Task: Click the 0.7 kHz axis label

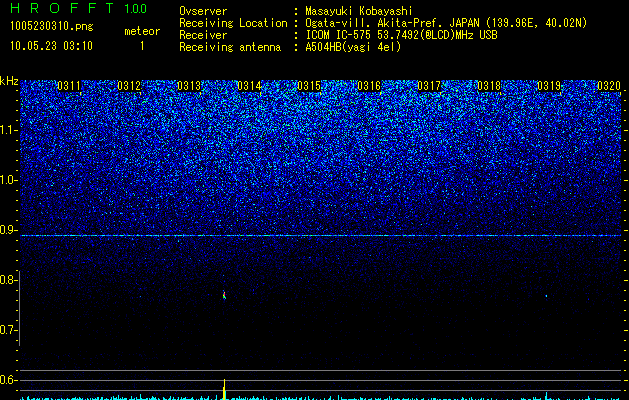Action: (8, 330)
